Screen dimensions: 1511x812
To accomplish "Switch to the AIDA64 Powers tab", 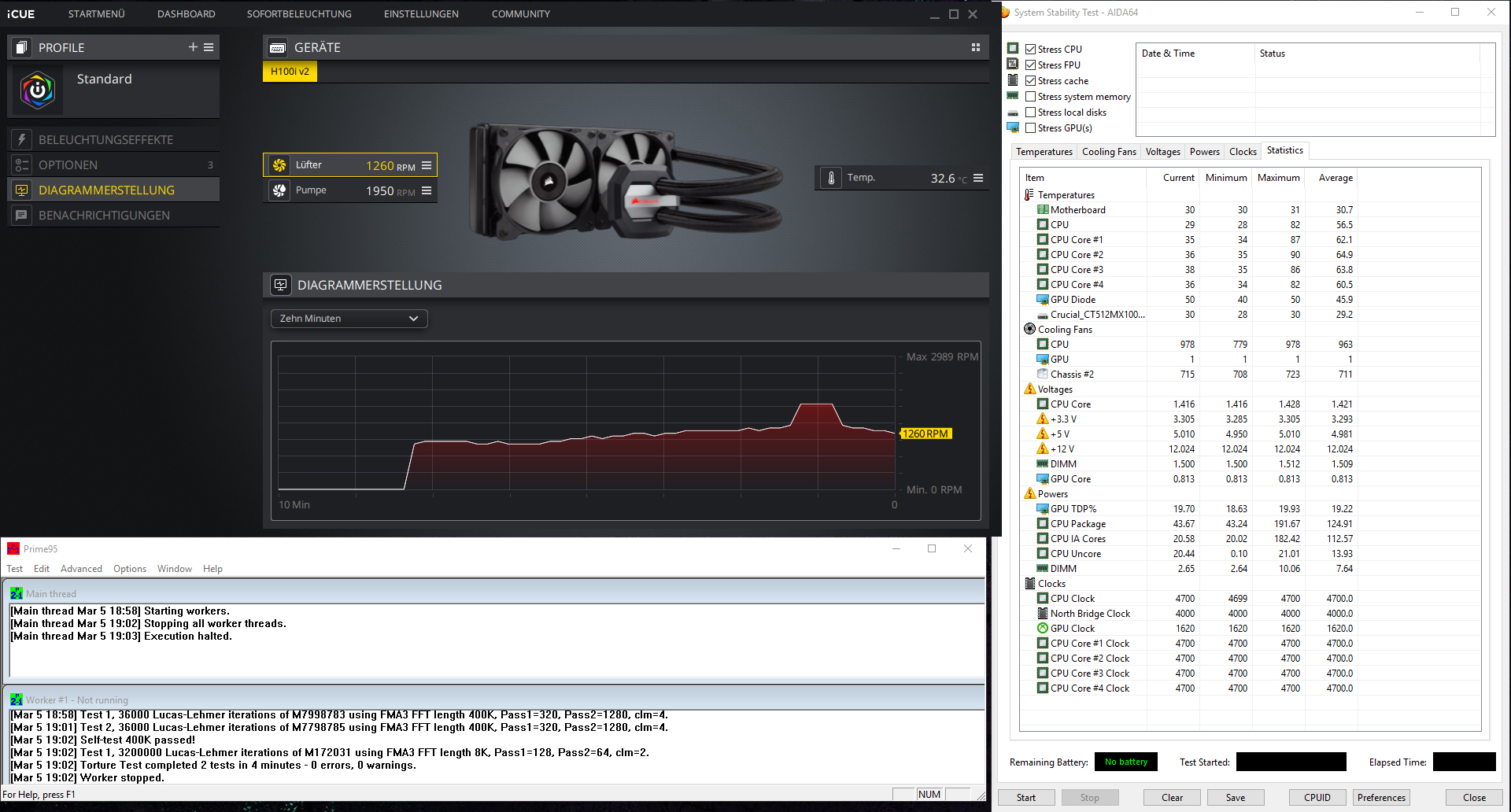I will [x=1205, y=152].
